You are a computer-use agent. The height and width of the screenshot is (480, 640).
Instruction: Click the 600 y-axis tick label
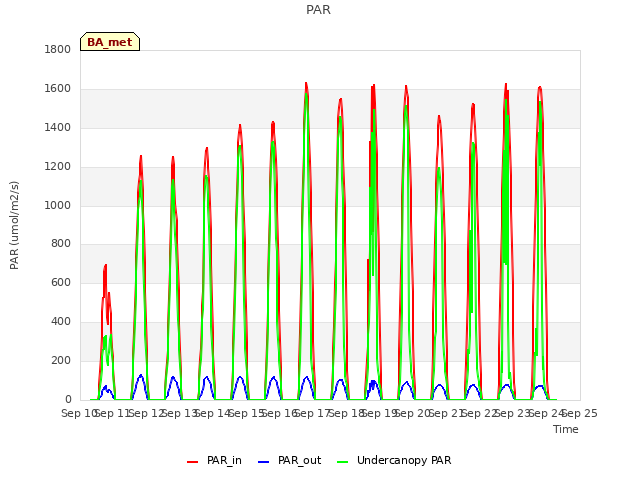(x=61, y=282)
